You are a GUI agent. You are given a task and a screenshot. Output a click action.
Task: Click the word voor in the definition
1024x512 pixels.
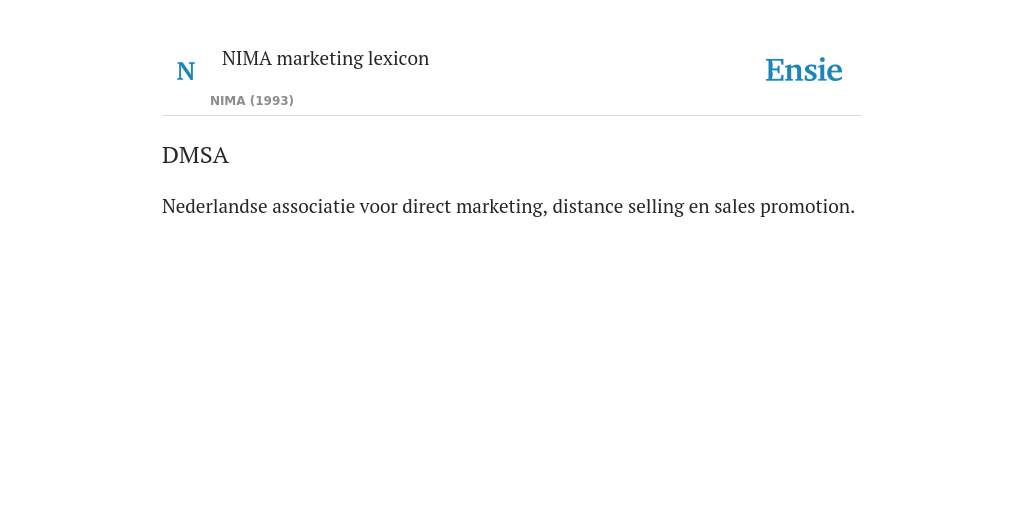(x=378, y=207)
